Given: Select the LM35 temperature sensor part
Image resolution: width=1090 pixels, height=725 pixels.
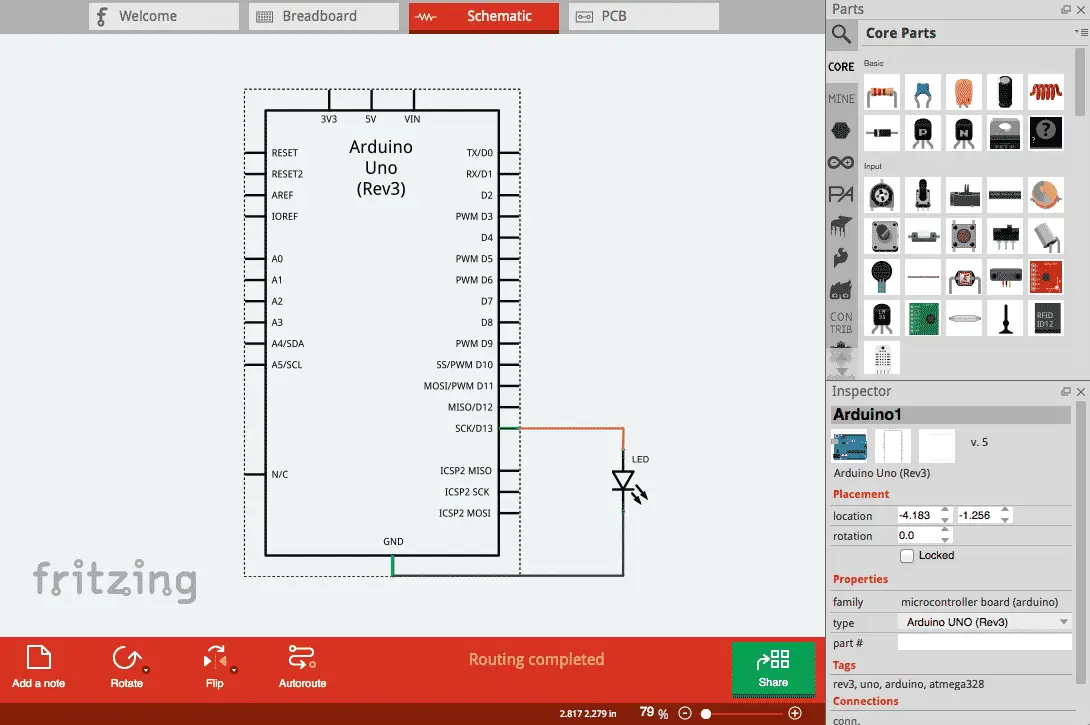Looking at the screenshot, I should [x=881, y=318].
